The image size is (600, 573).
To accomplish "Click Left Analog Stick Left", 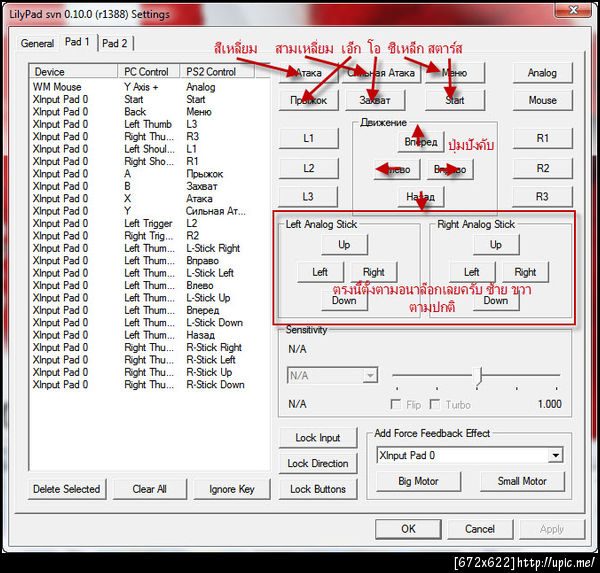I will click(320, 272).
